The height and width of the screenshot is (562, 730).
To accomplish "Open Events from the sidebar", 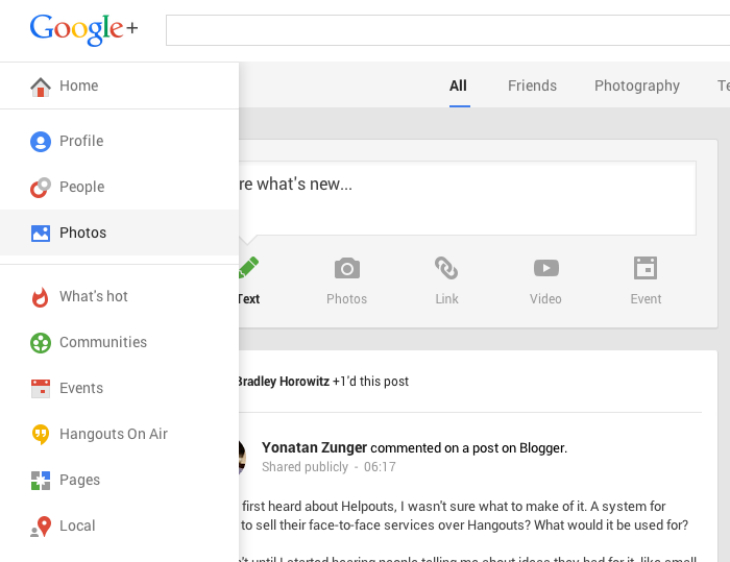I will pyautogui.click(x=119, y=388).
